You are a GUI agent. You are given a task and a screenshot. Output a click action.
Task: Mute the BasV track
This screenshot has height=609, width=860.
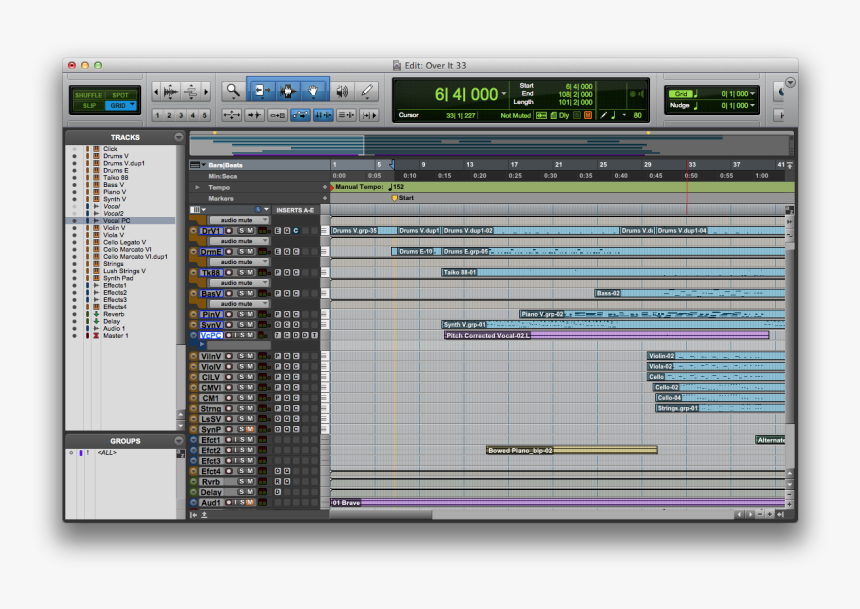click(x=250, y=293)
